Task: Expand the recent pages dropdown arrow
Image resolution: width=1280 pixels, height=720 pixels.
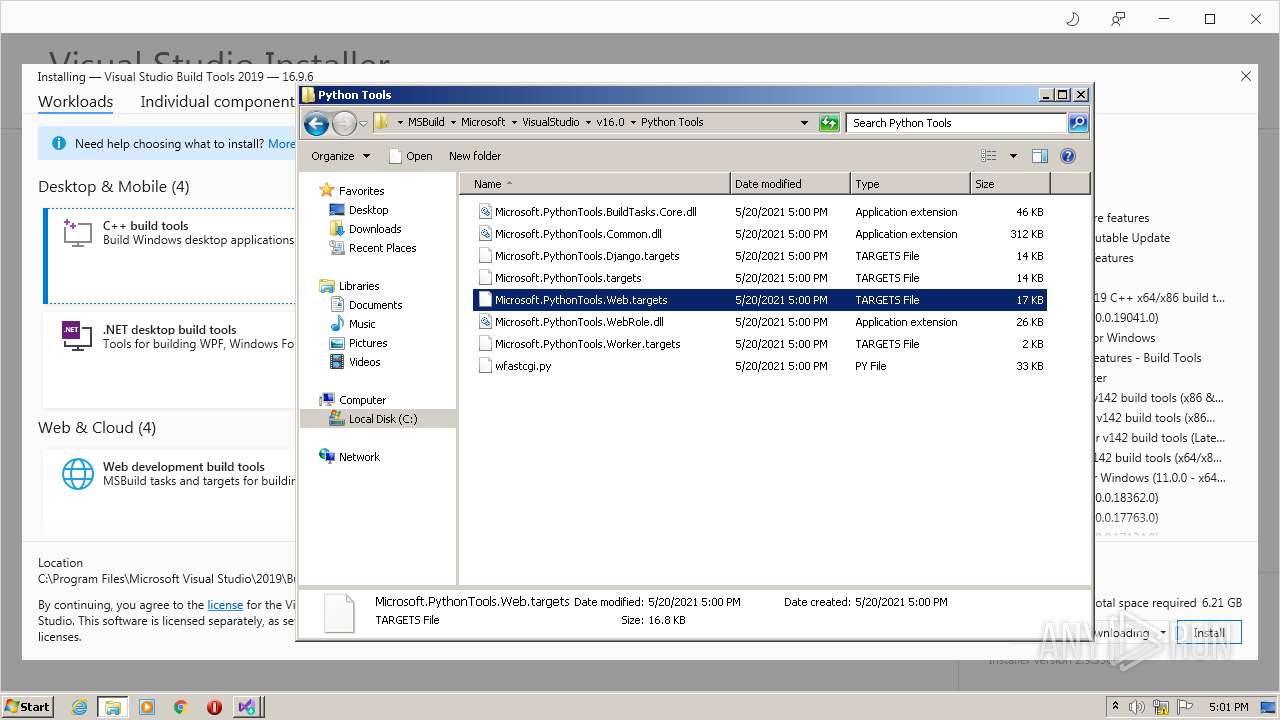Action: point(363,123)
